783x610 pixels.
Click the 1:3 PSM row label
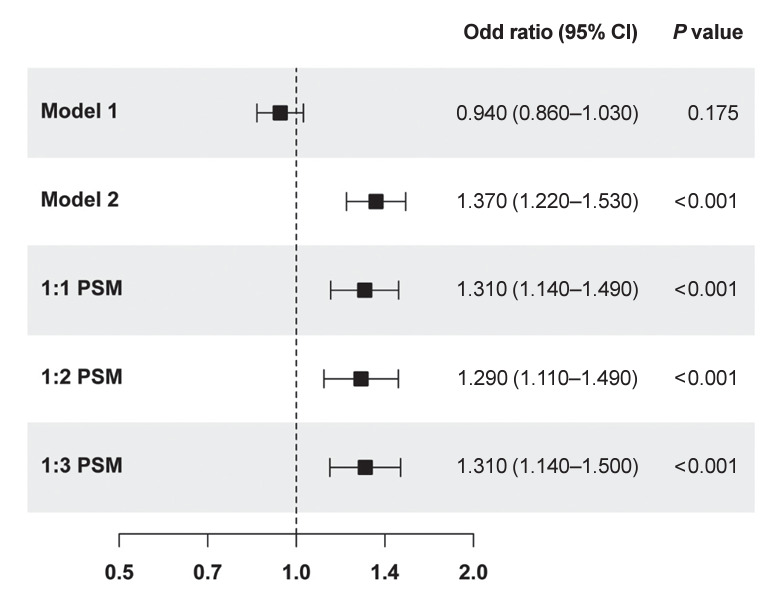81,466
